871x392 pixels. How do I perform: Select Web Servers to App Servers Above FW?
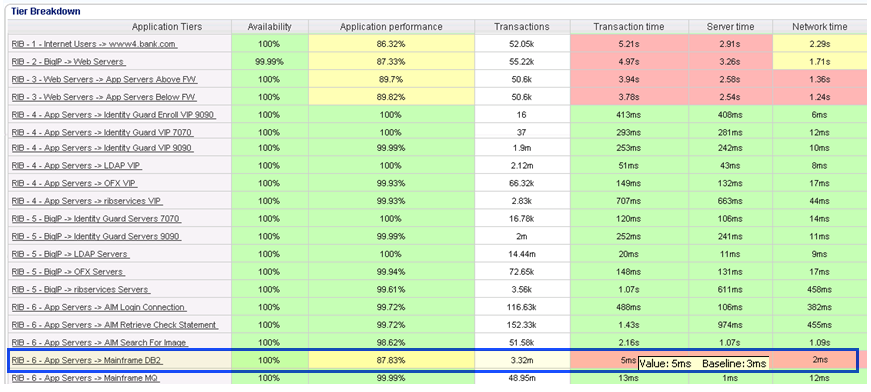[104, 79]
